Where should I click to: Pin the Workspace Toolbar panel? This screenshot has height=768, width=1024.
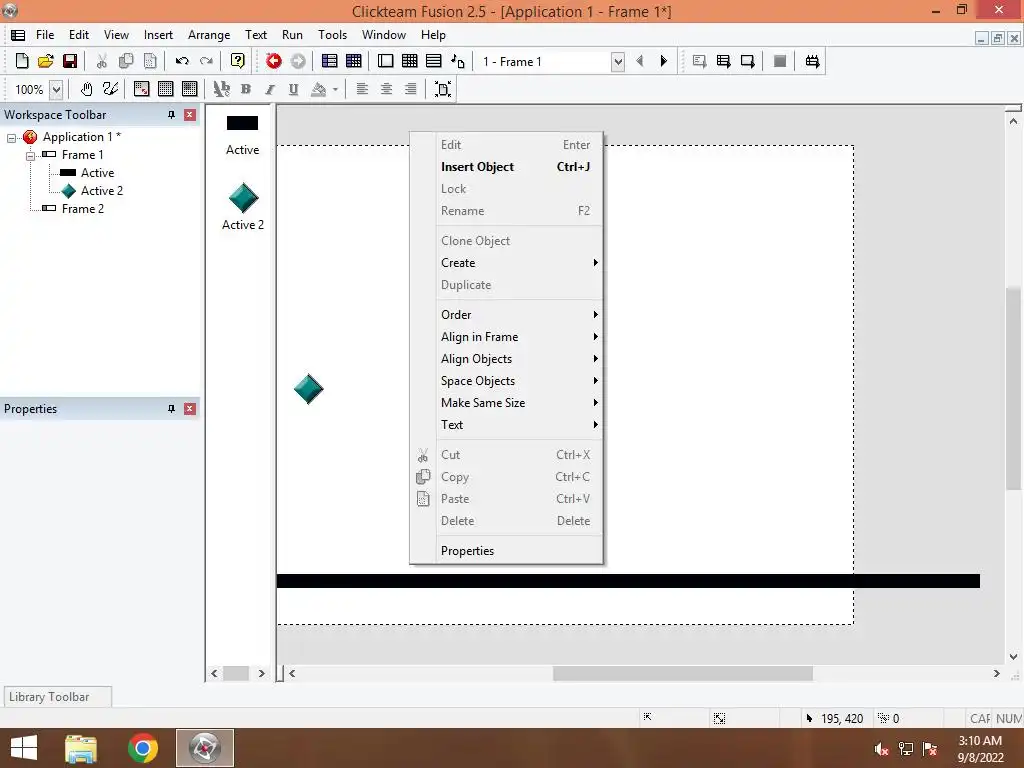[x=172, y=115]
